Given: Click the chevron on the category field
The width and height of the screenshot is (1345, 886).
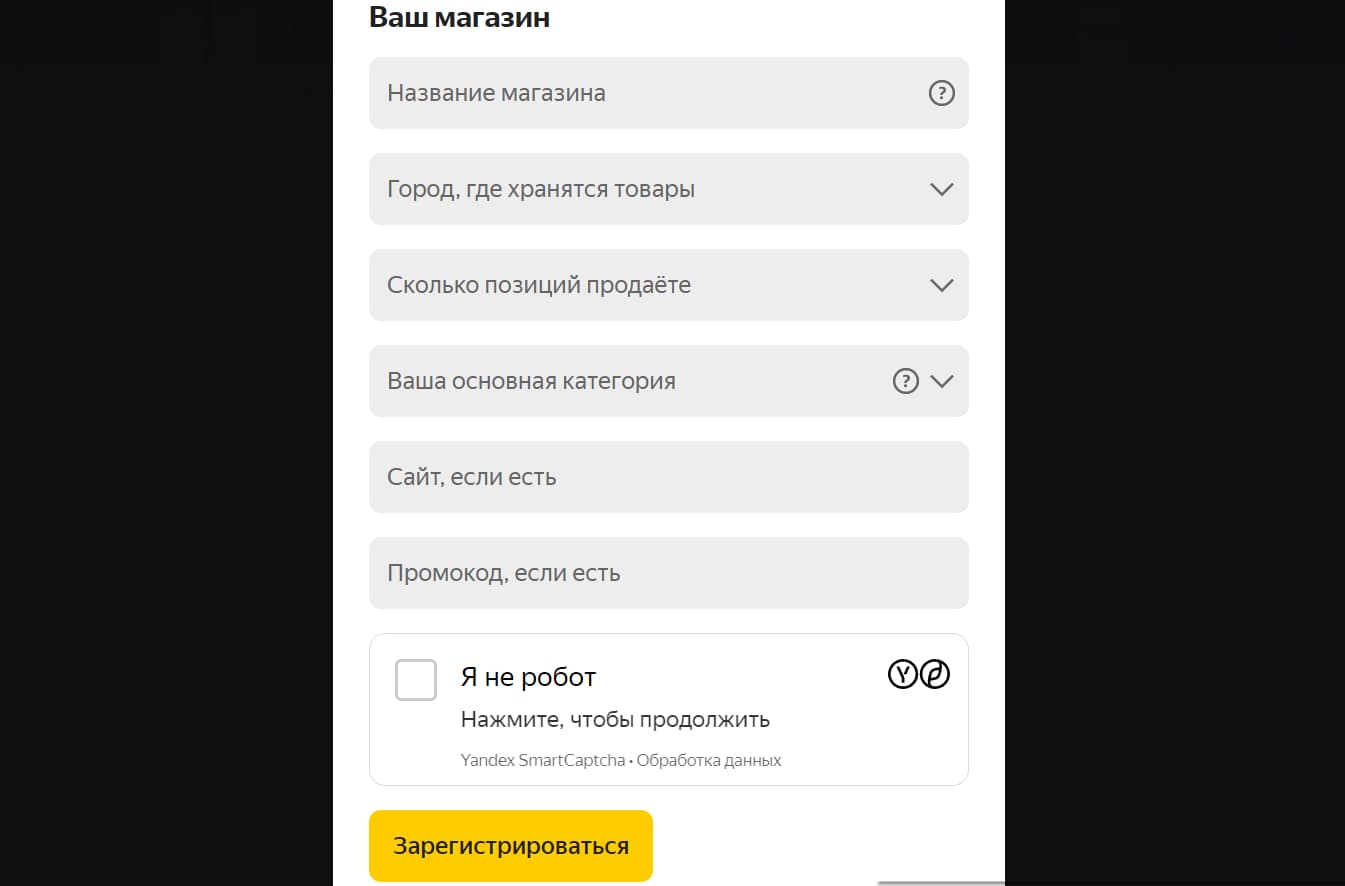Looking at the screenshot, I should 941,381.
